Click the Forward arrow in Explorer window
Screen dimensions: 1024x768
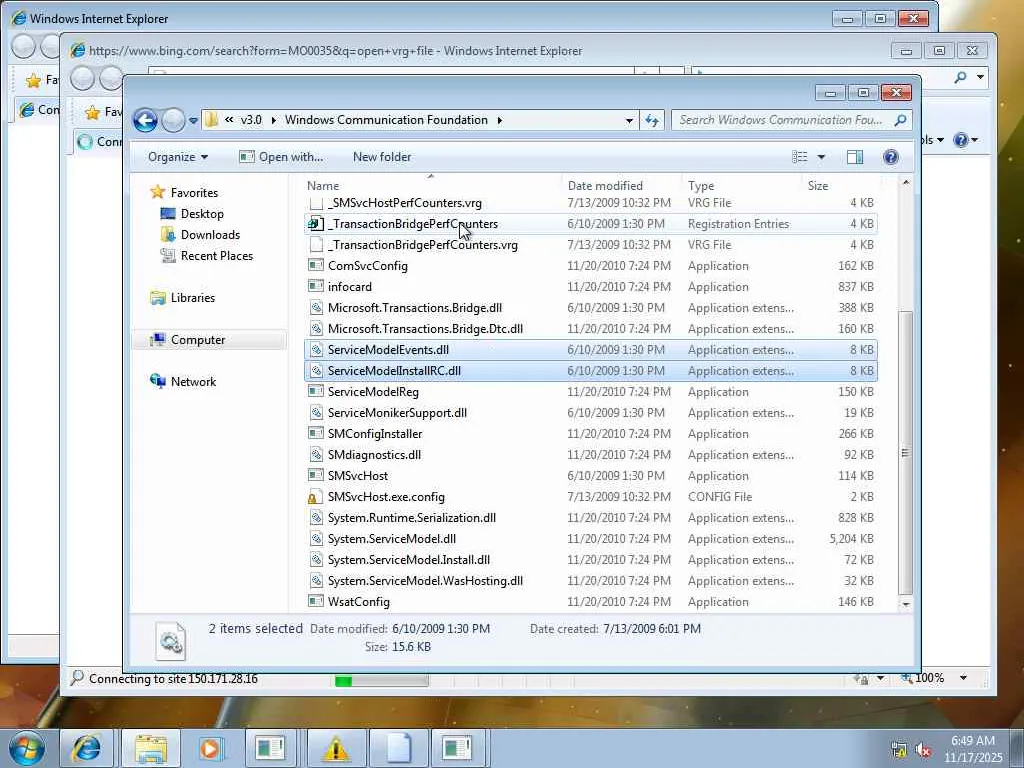pyautogui.click(x=173, y=120)
